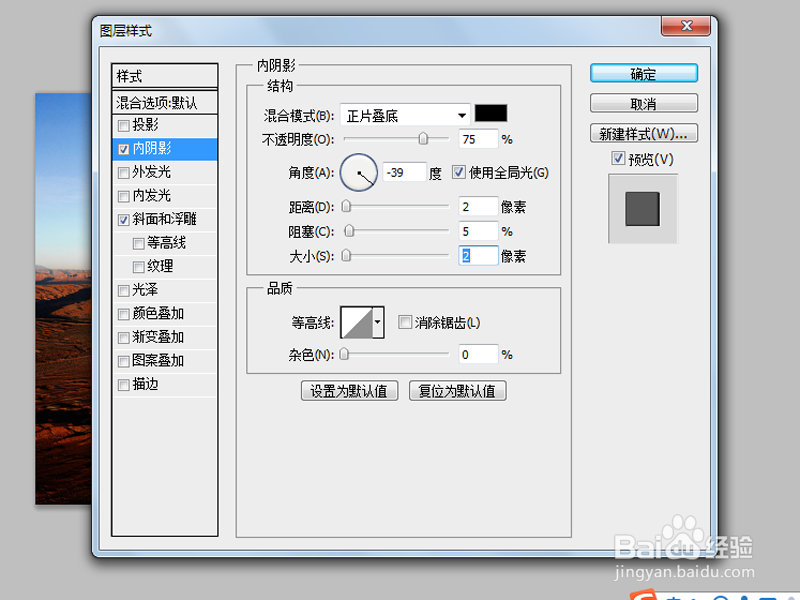
Task: Close the 图层样式 dialog window
Action: [686, 26]
